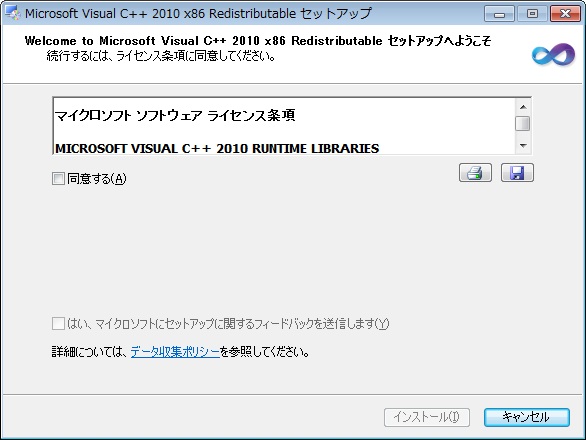
Task: Click the save license terms floppy icon
Action: [517, 173]
